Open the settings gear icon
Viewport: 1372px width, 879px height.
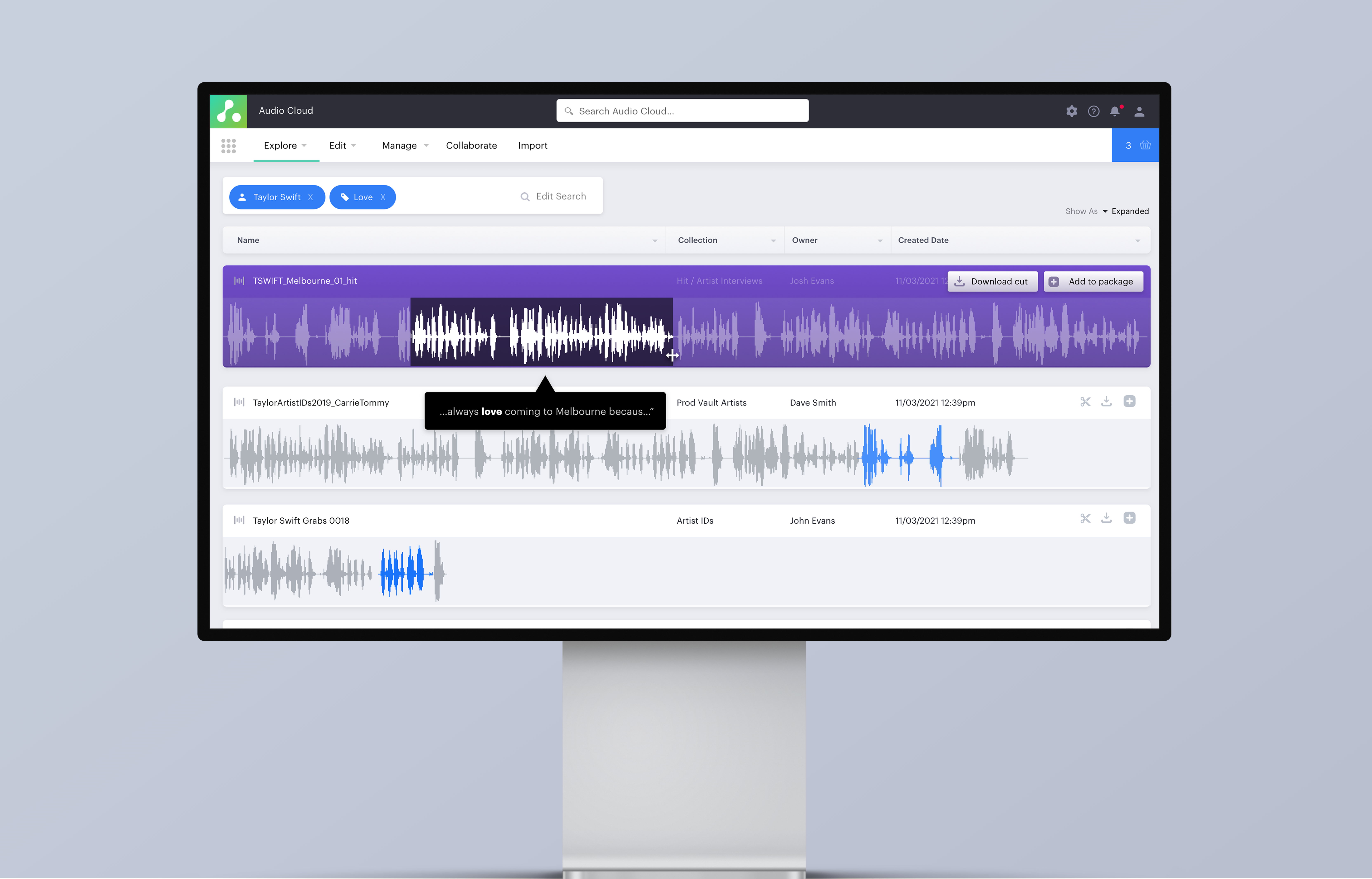pyautogui.click(x=1072, y=111)
